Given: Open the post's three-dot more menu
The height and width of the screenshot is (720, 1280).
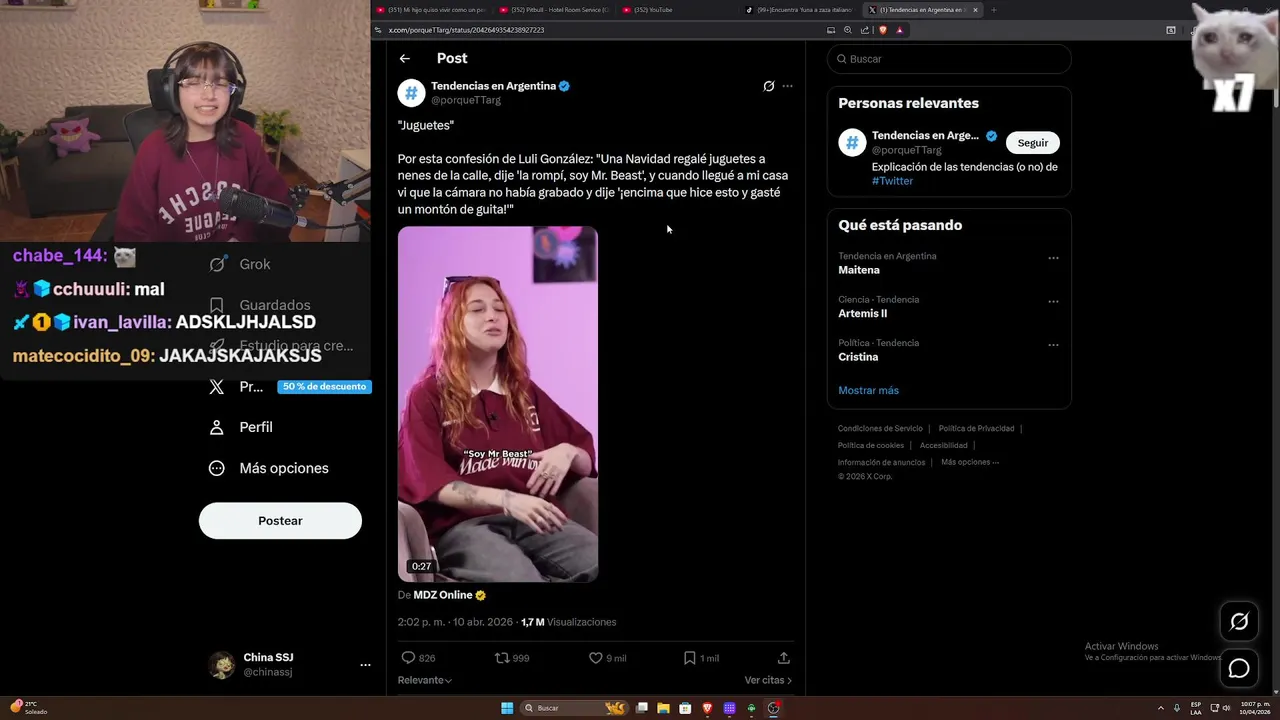Looking at the screenshot, I should pos(787,86).
